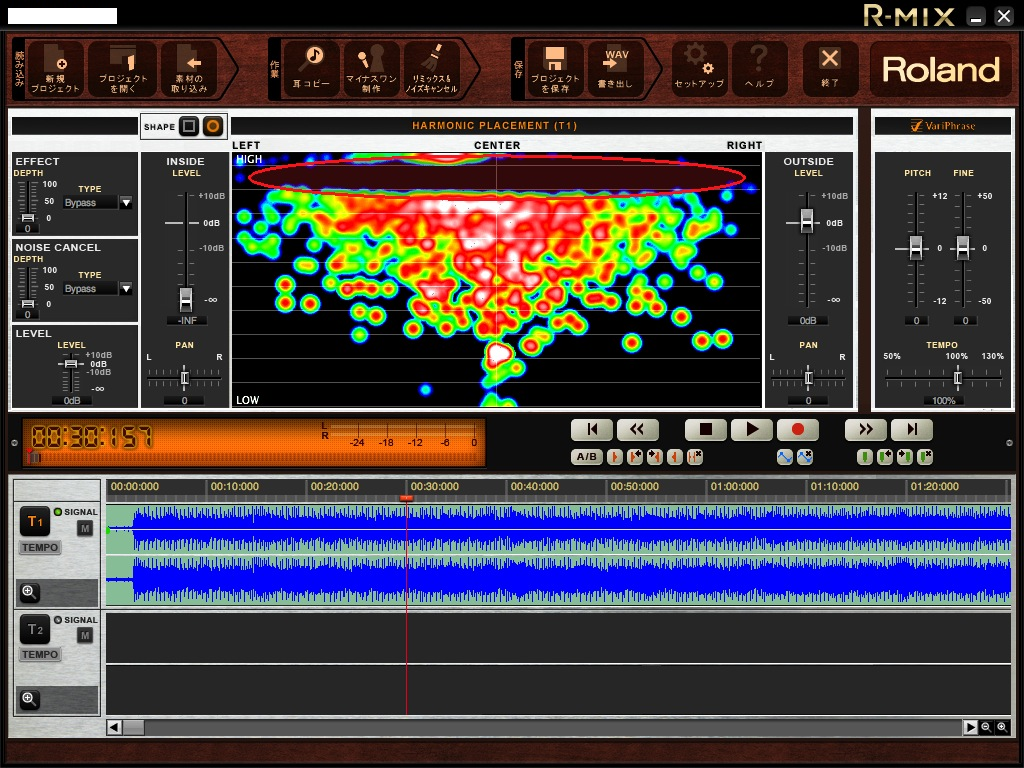Zoom out the timeline horizontally
Image resolution: width=1024 pixels, height=768 pixels.
point(986,727)
